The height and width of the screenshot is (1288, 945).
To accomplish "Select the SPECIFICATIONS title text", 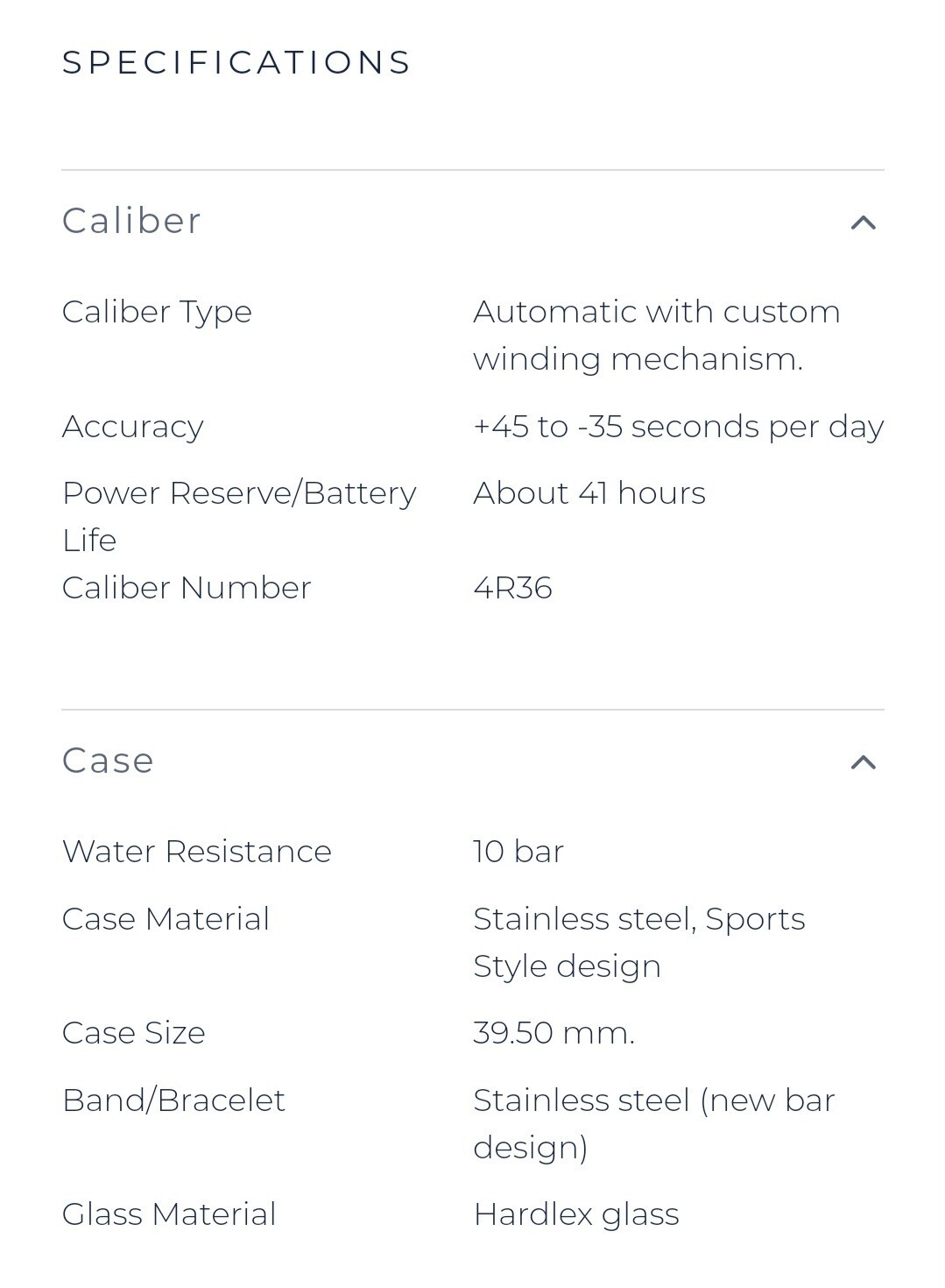I will (x=236, y=62).
